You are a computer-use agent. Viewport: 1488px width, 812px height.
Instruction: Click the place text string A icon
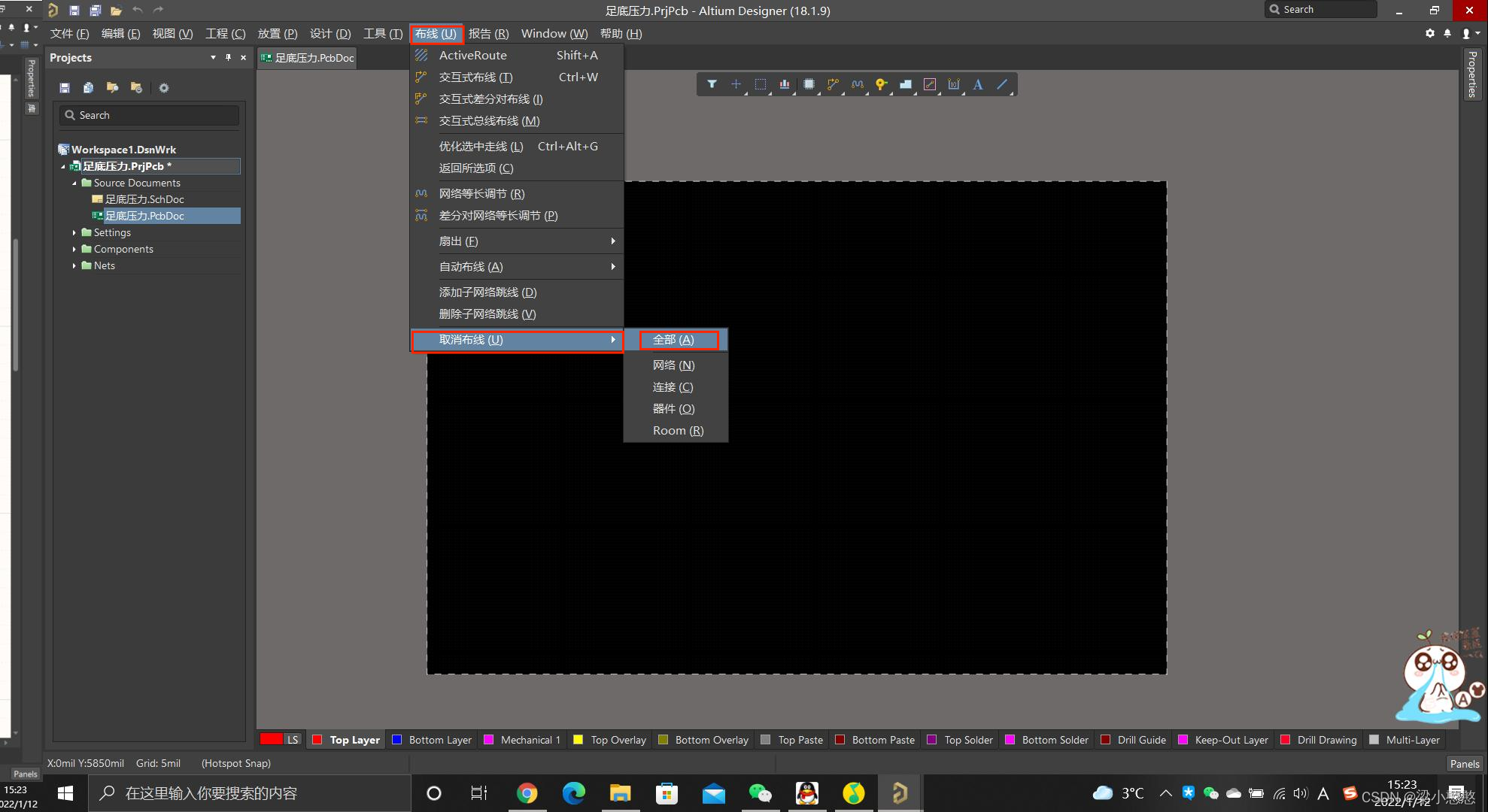click(977, 84)
